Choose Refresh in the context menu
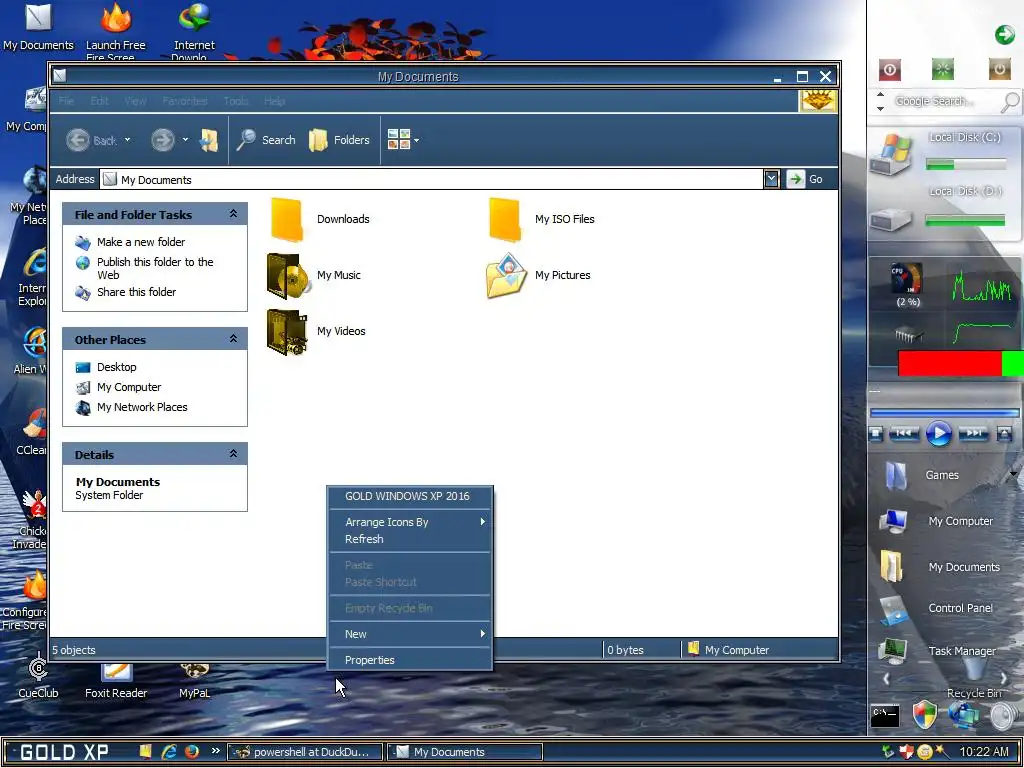The width and height of the screenshot is (1024, 768). coord(409,539)
